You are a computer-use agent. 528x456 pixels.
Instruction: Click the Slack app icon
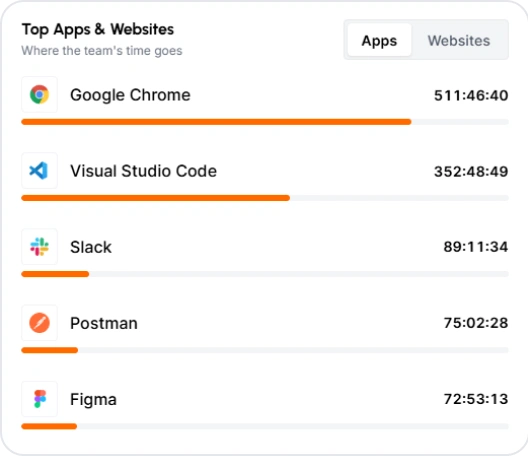(39, 247)
